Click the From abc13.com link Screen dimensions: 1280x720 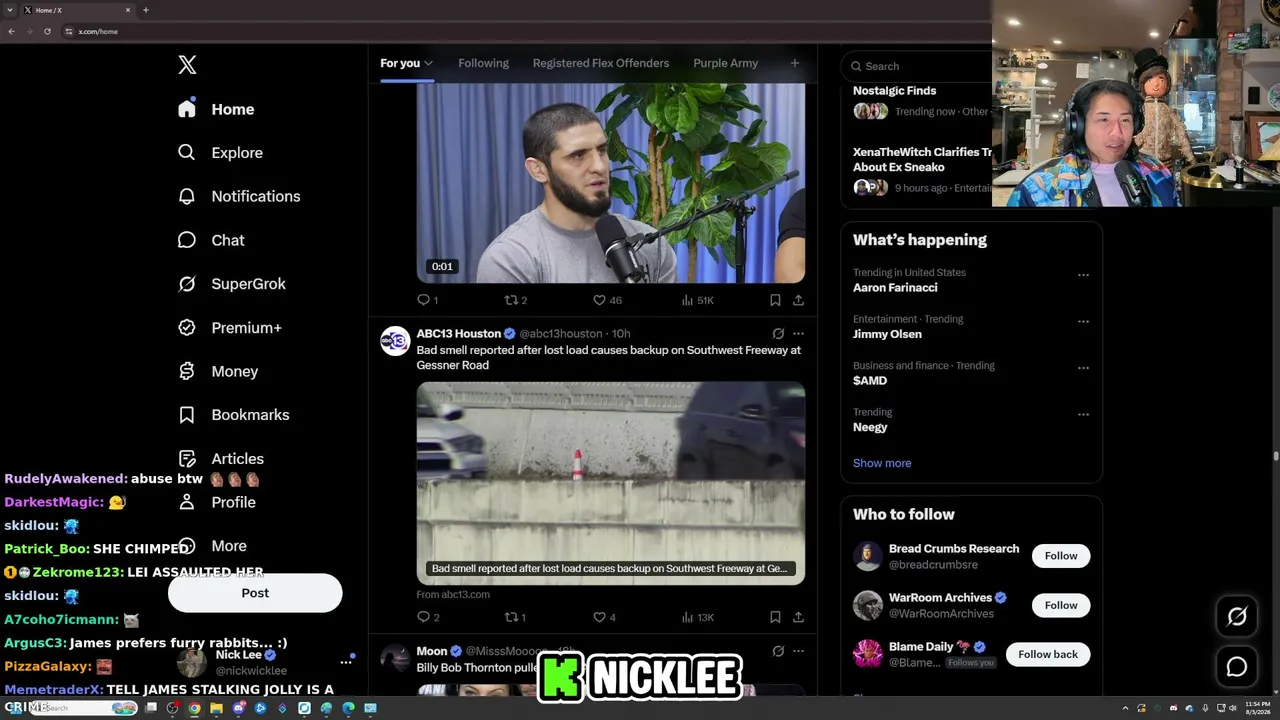pos(453,594)
